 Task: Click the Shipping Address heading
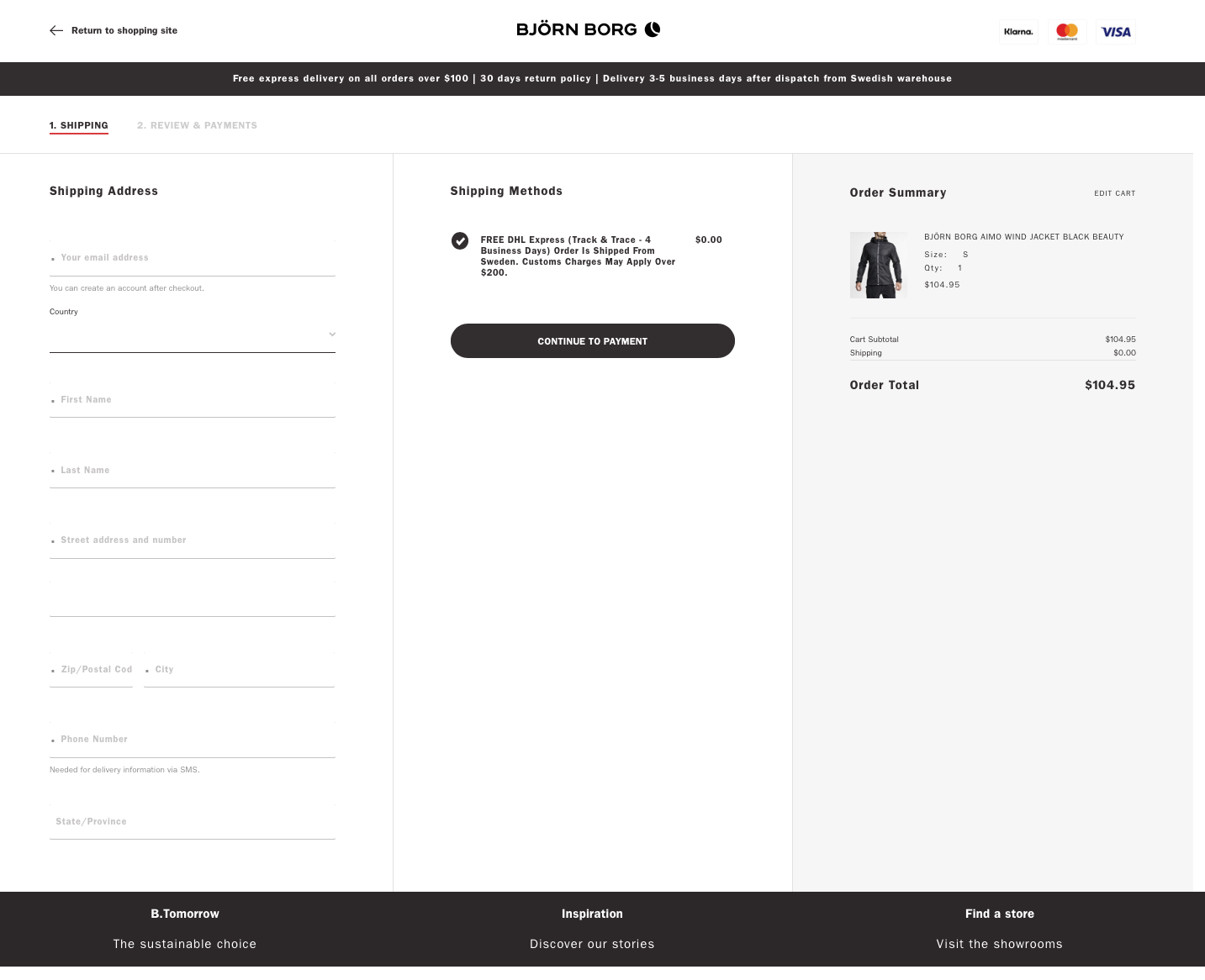coord(103,192)
